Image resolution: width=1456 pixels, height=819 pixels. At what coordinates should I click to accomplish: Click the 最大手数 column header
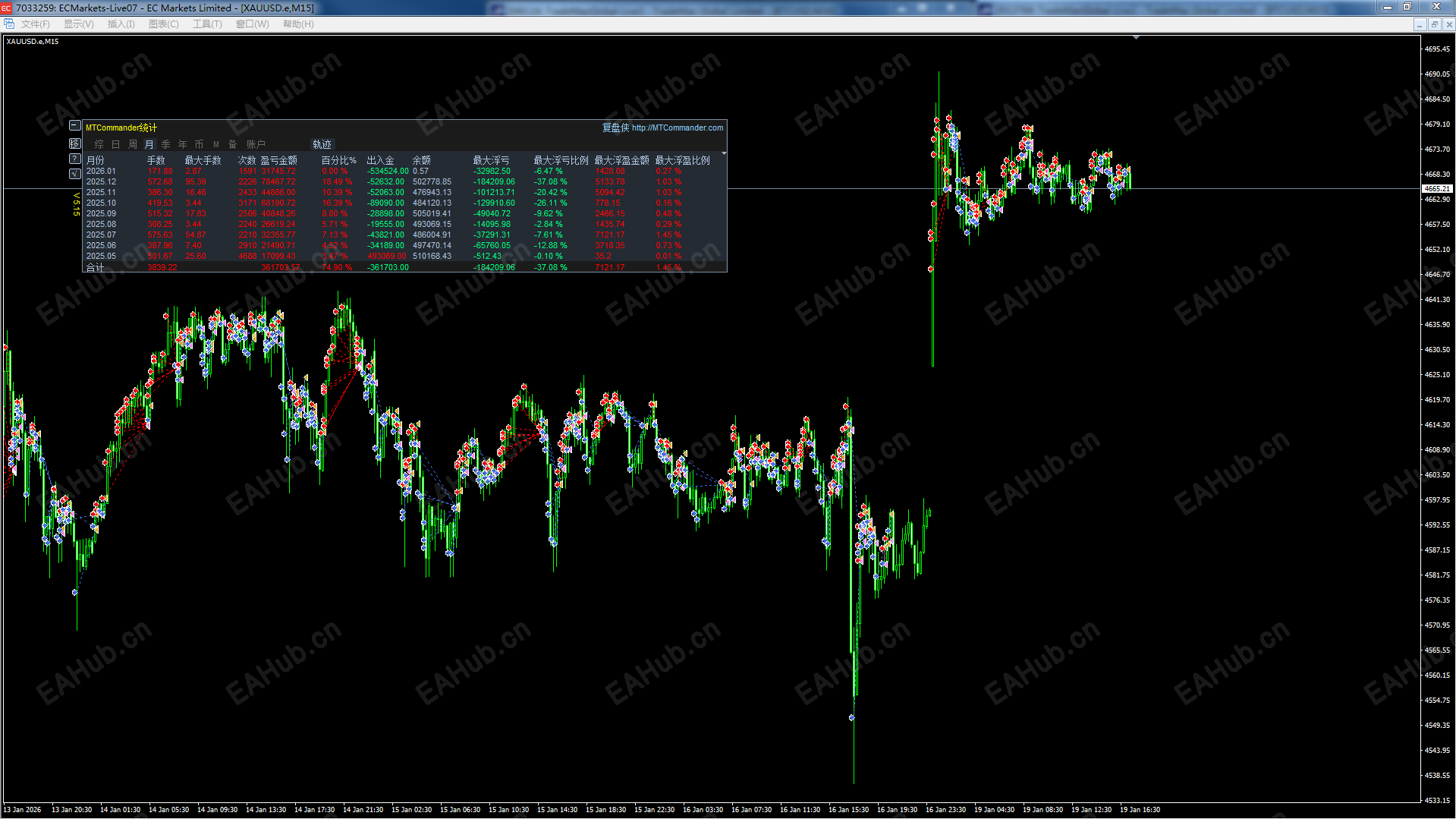[x=203, y=160]
